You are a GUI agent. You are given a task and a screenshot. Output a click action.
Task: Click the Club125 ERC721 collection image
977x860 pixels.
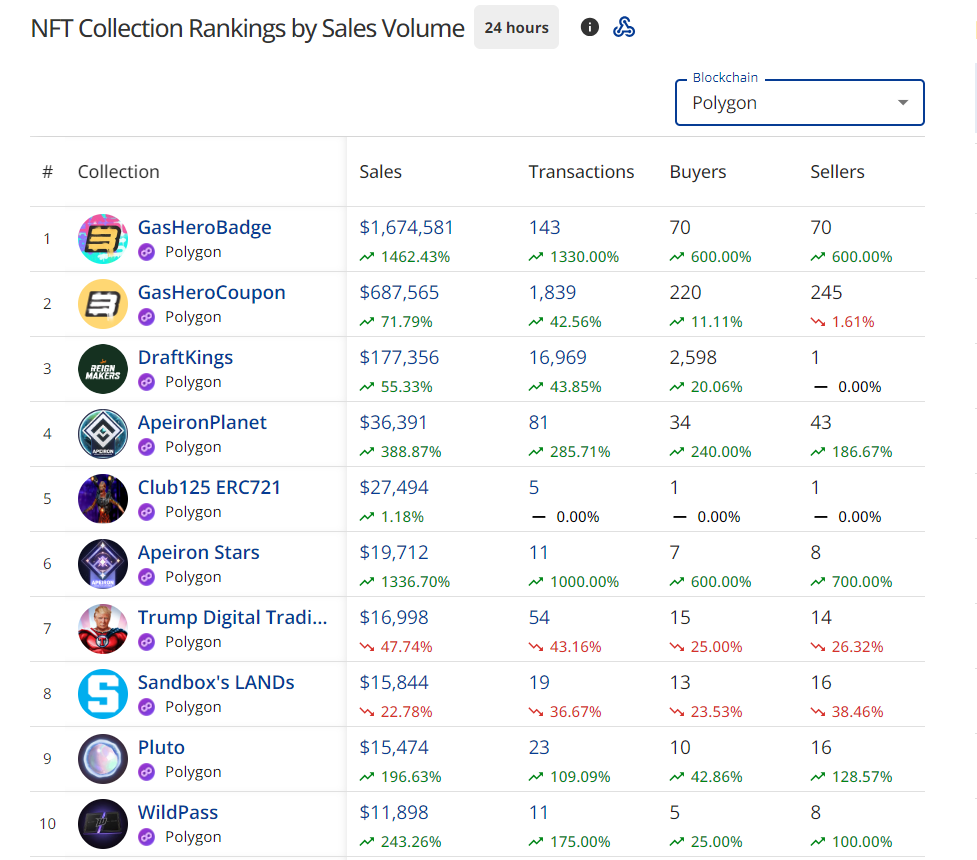[103, 499]
